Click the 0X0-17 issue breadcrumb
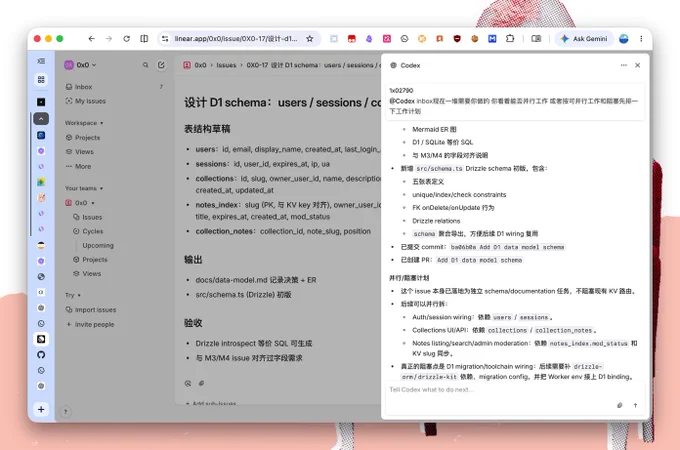 click(313, 65)
